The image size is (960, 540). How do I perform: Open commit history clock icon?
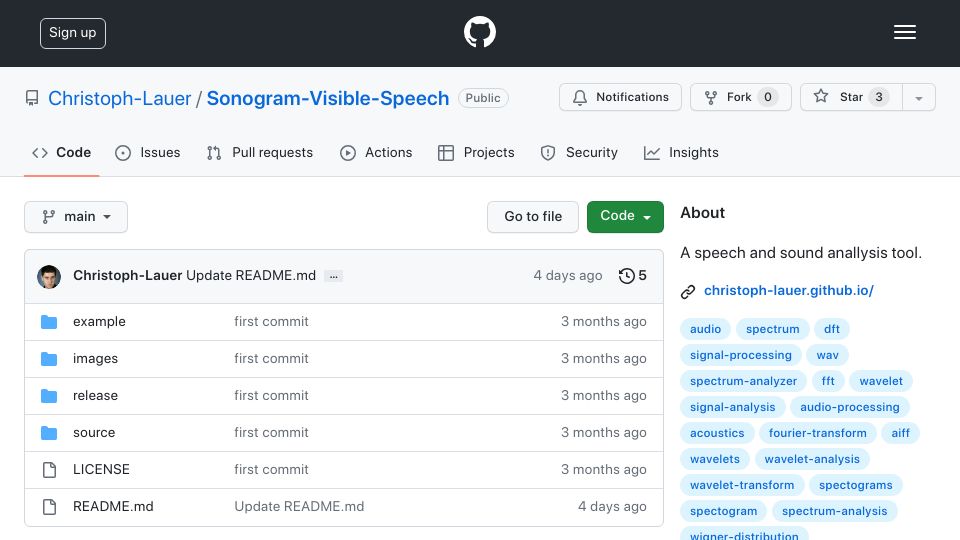click(626, 276)
